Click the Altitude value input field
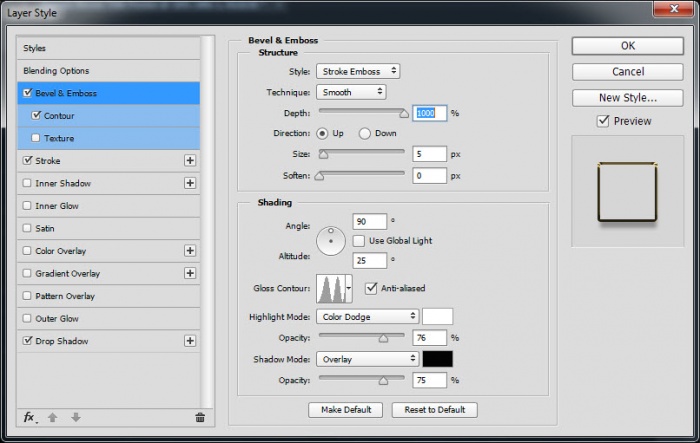Screen dimensions: 700x443 pyautogui.click(x=369, y=260)
